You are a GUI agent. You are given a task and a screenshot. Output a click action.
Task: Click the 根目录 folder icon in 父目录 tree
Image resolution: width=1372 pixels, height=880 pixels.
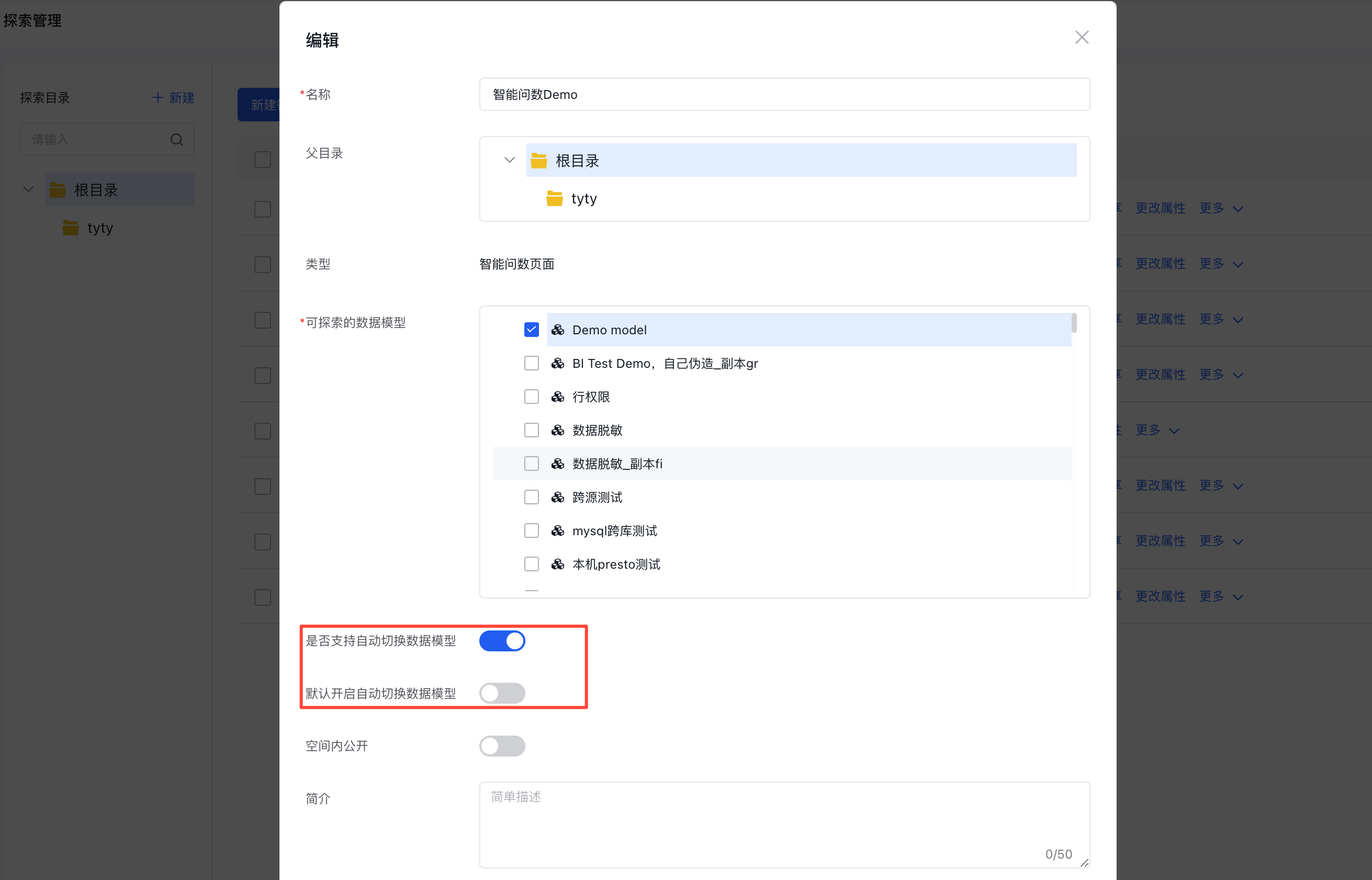click(x=539, y=161)
